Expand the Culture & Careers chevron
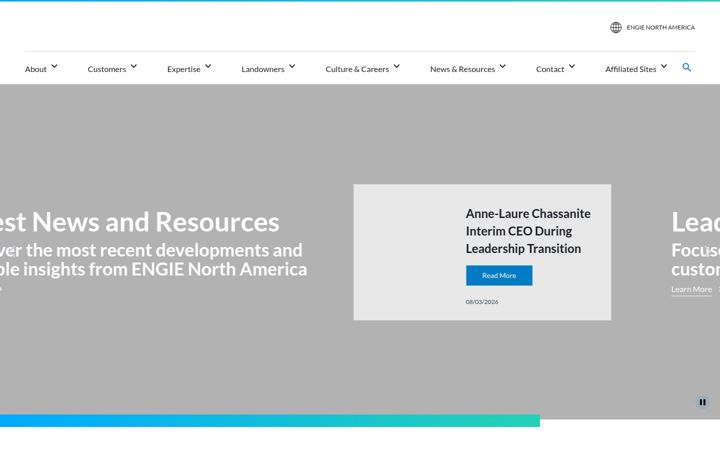This screenshot has height=450, width=720. click(396, 67)
